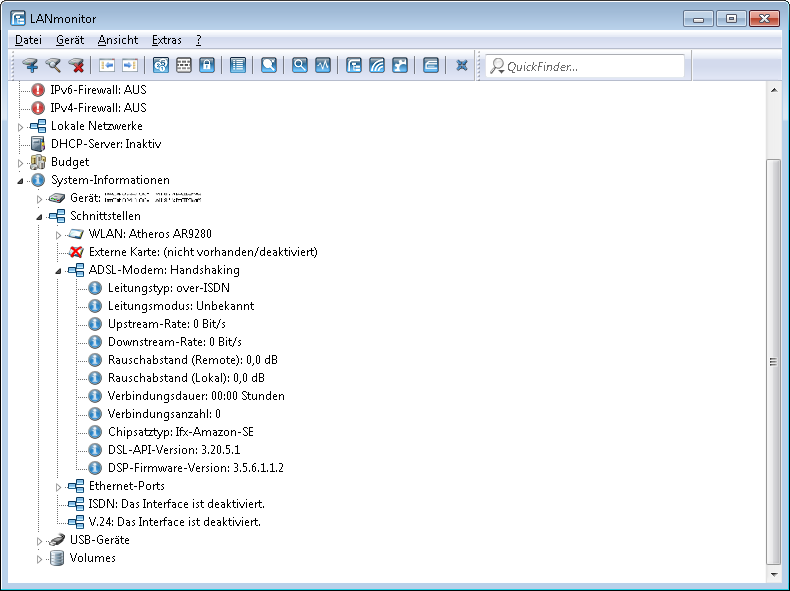Screen dimensions: 790x591
Task: Collapse the ADSL-Modem tree node
Action: pyautogui.click(x=58, y=270)
